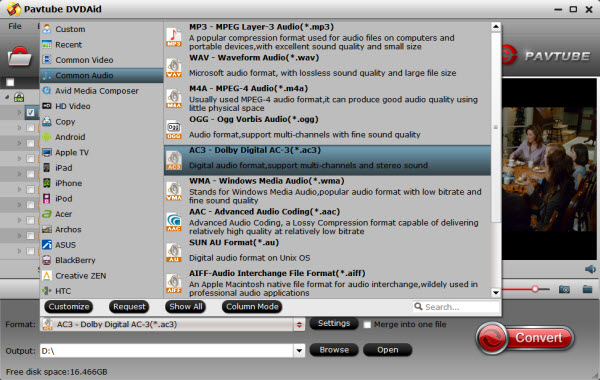Click the Avid Media Composer icon
The height and width of the screenshot is (380, 600).
coord(47,91)
